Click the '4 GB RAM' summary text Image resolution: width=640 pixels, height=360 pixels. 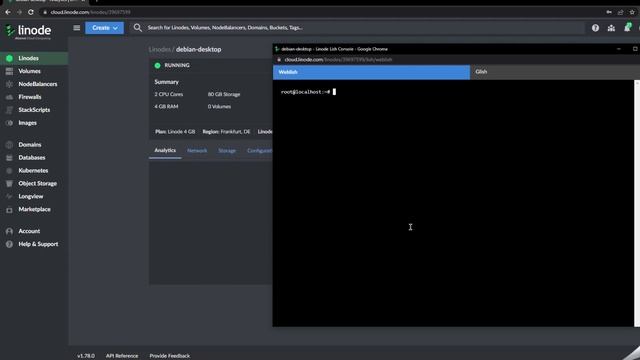pos(166,107)
